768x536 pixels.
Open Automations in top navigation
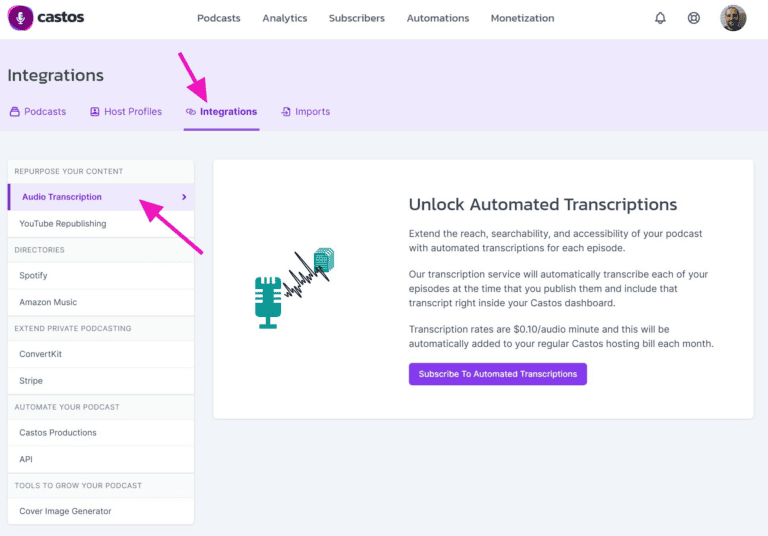(x=437, y=18)
